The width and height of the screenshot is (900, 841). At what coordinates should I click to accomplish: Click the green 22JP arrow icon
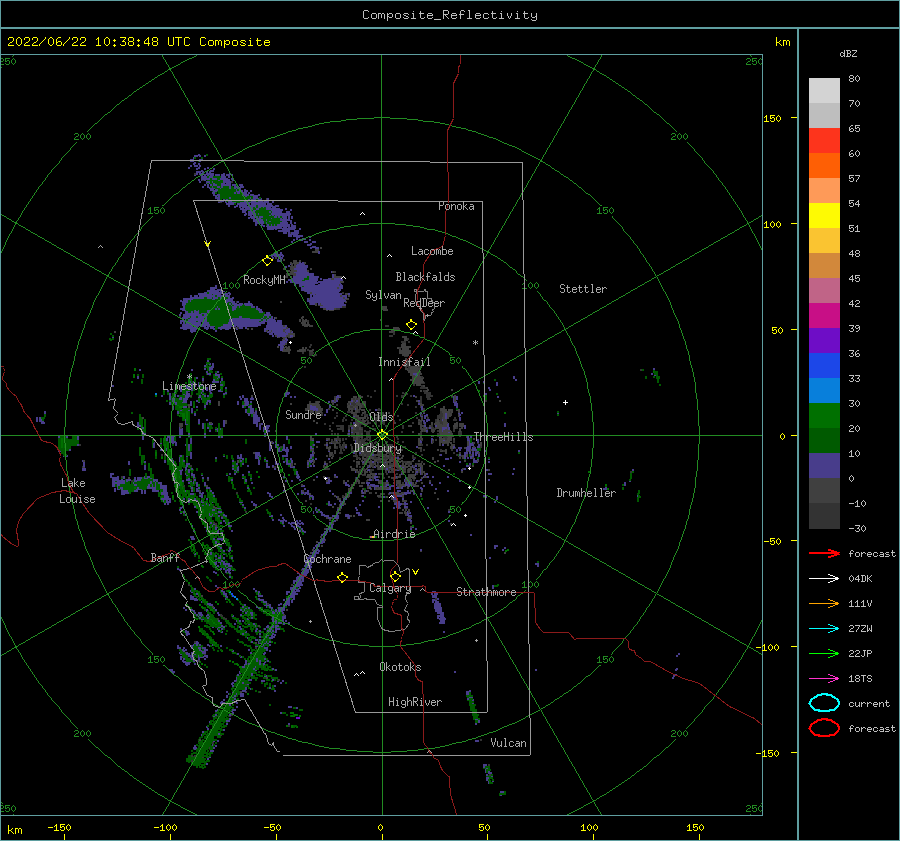pos(824,653)
